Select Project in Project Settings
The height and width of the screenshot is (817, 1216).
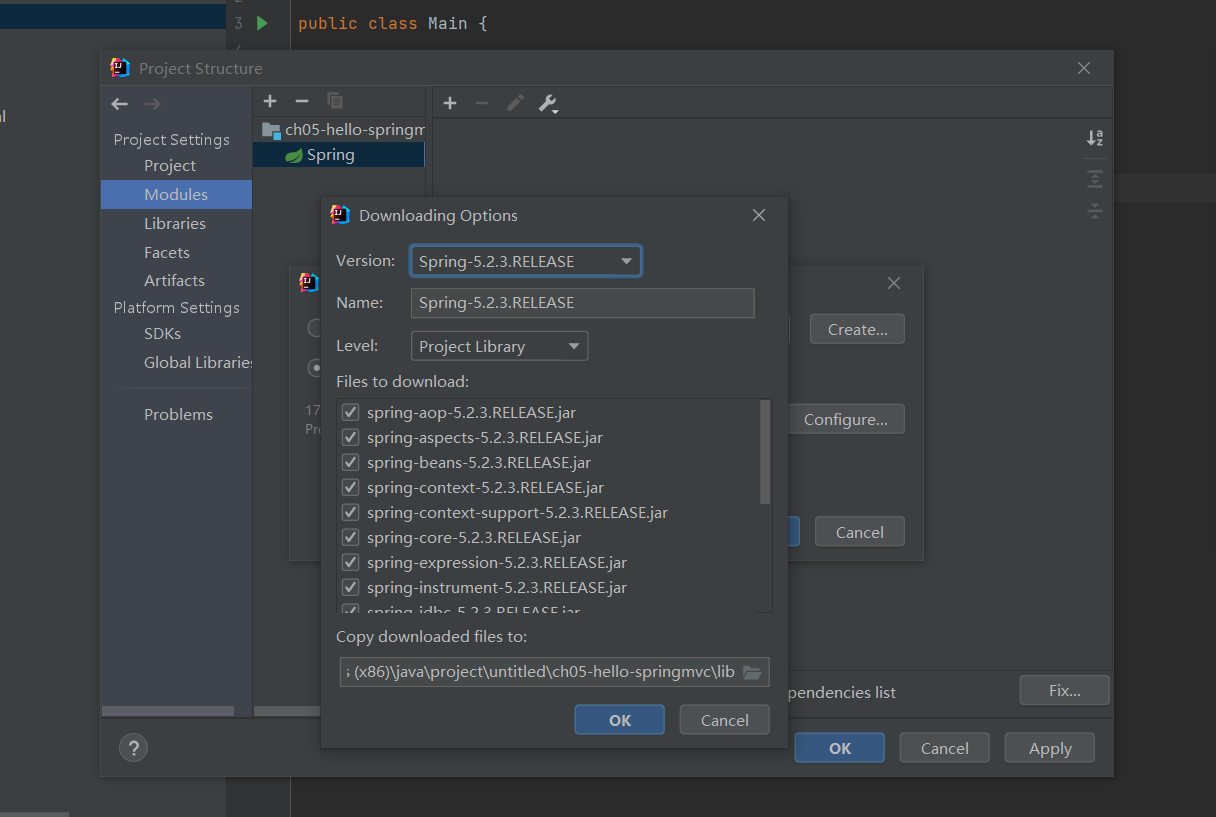pyautogui.click(x=170, y=165)
